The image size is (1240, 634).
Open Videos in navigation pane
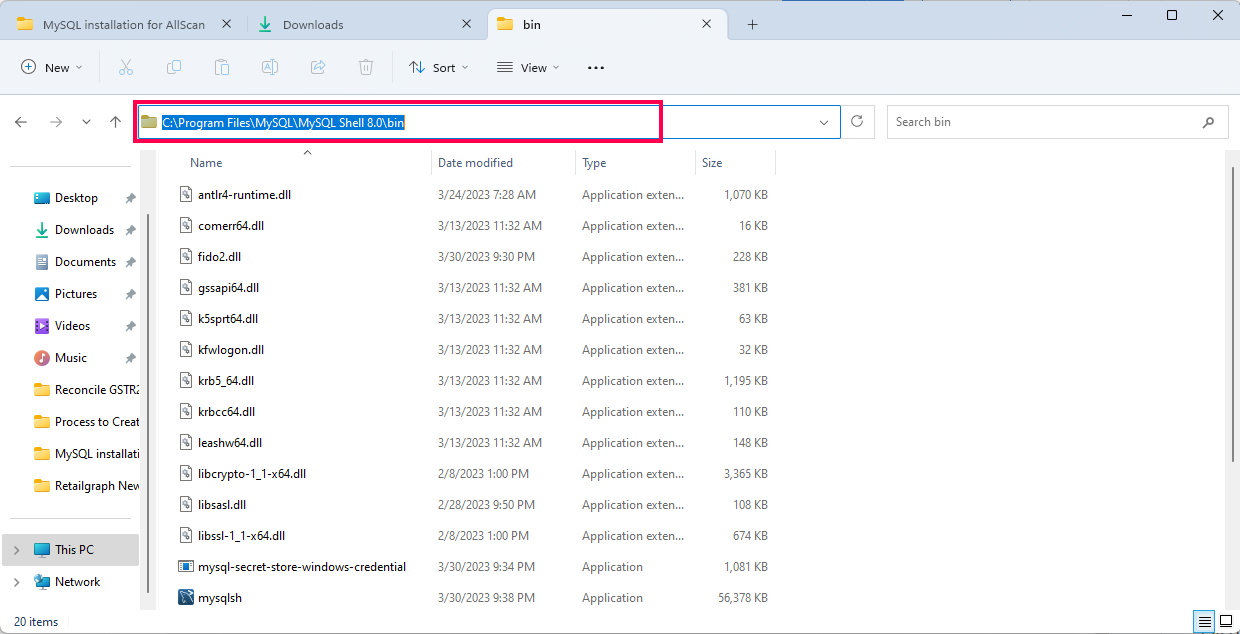72,326
